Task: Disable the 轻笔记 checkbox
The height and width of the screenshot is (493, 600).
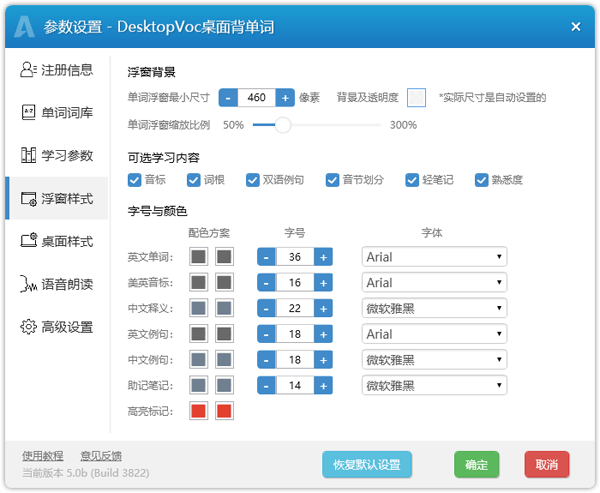Action: coord(412,180)
